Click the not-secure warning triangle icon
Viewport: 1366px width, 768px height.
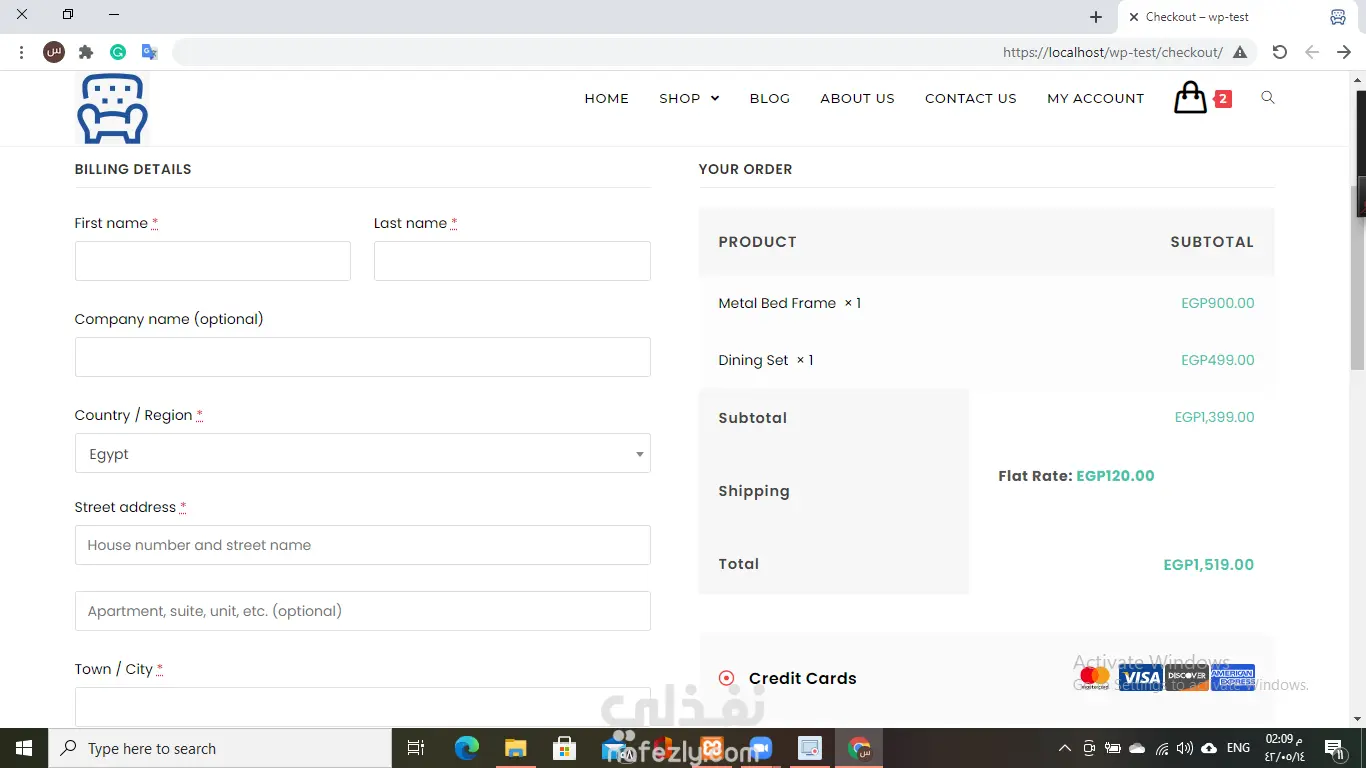click(1240, 52)
